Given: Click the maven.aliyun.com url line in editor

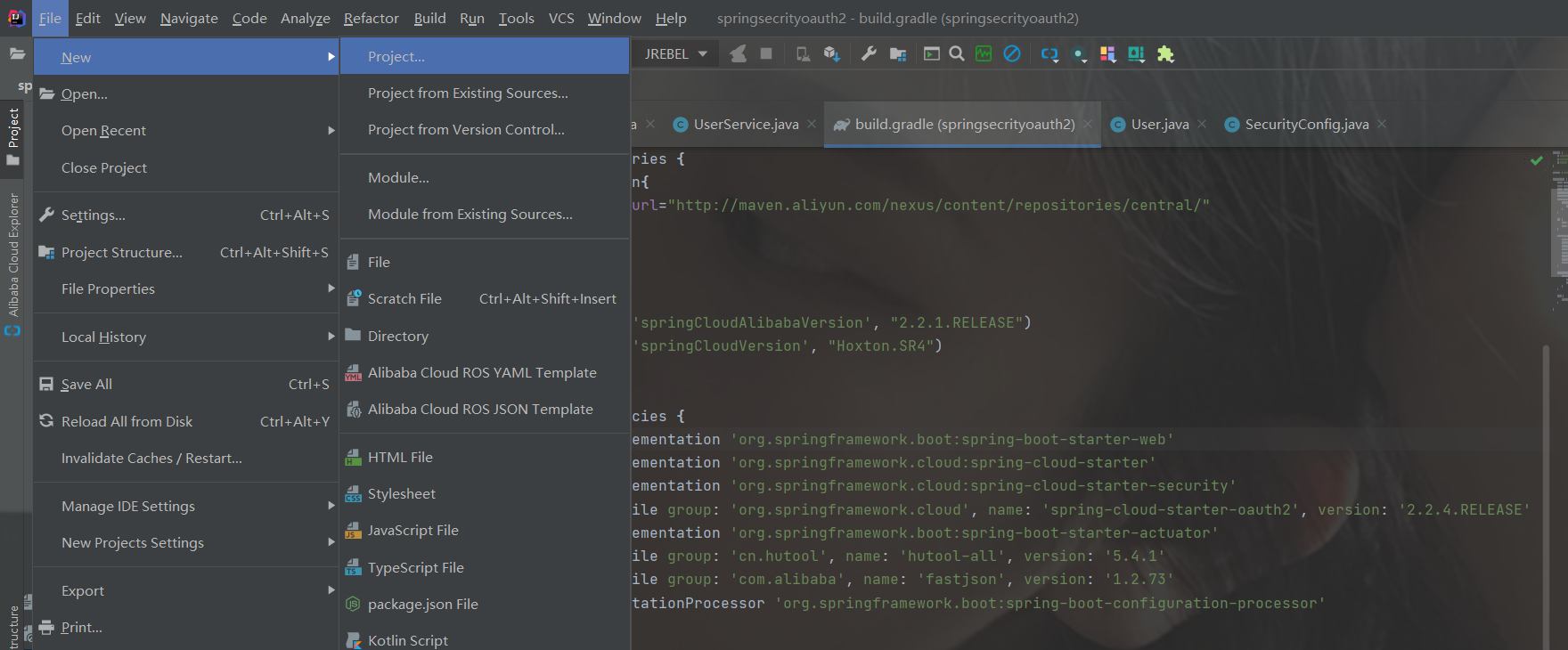Looking at the screenshot, I should [921, 205].
